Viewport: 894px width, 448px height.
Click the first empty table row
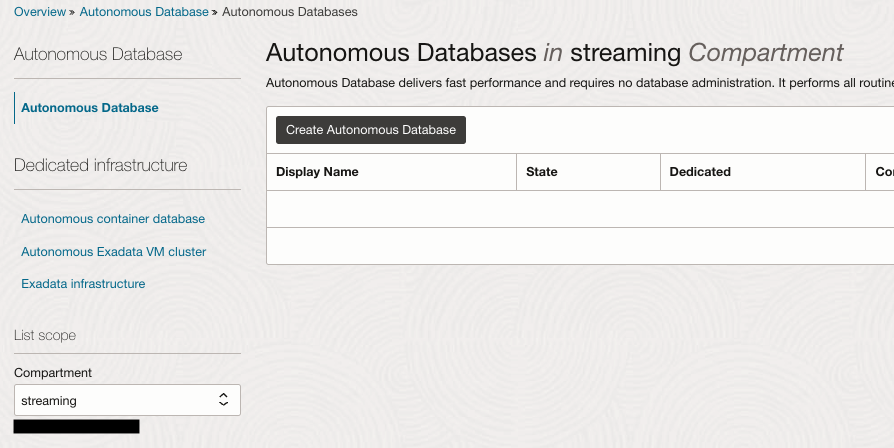click(x=579, y=209)
